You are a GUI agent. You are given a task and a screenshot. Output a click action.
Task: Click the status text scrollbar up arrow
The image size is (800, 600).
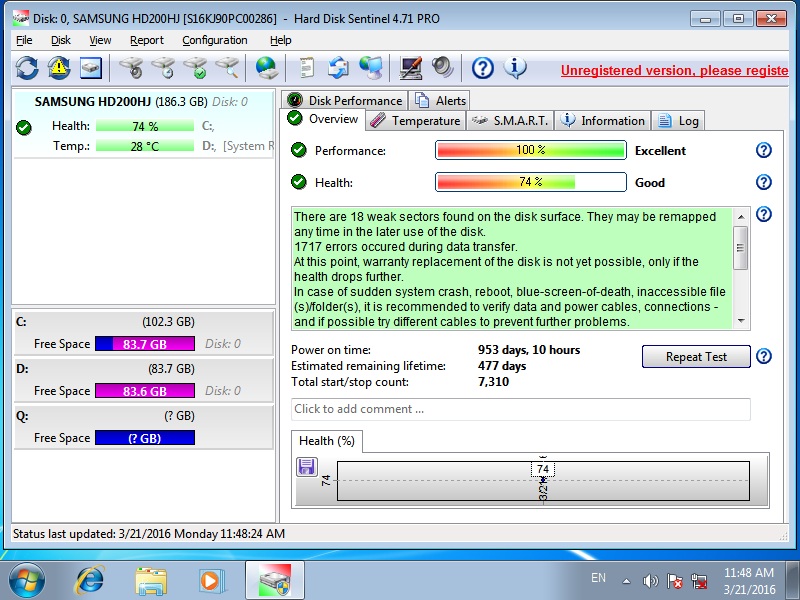coord(741,217)
